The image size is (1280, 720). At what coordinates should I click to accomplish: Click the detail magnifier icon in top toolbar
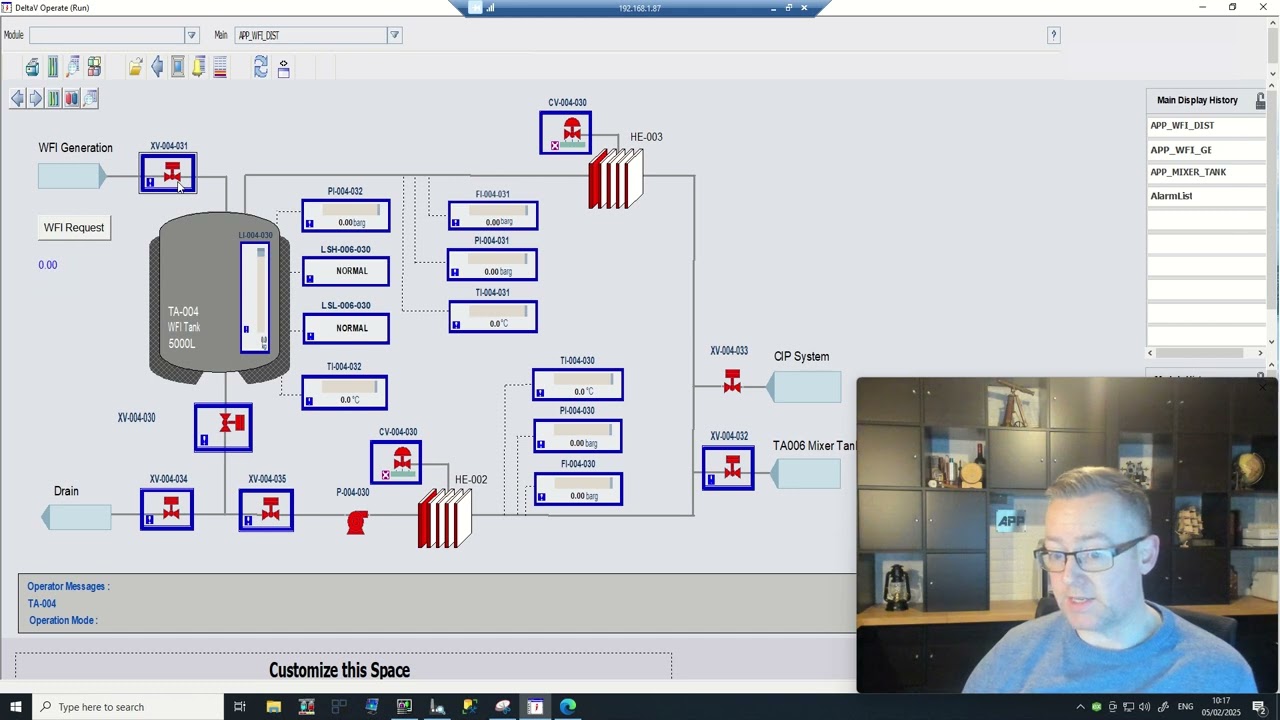tap(73, 67)
